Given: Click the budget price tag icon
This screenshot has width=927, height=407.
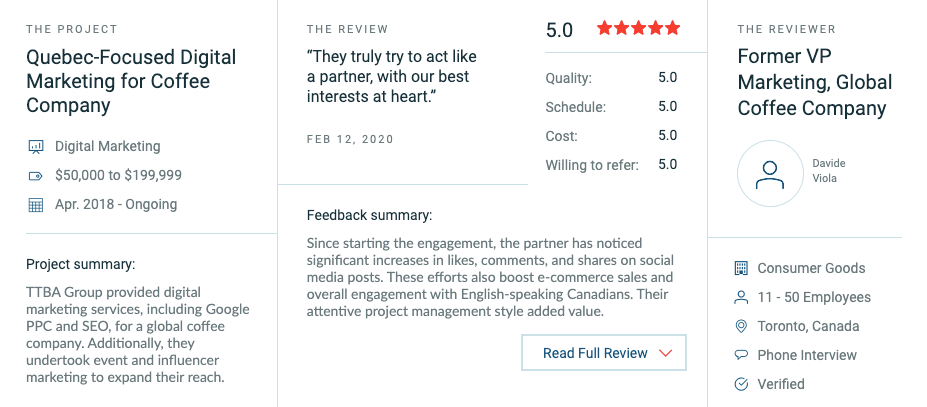Looking at the screenshot, I should 36,176.
